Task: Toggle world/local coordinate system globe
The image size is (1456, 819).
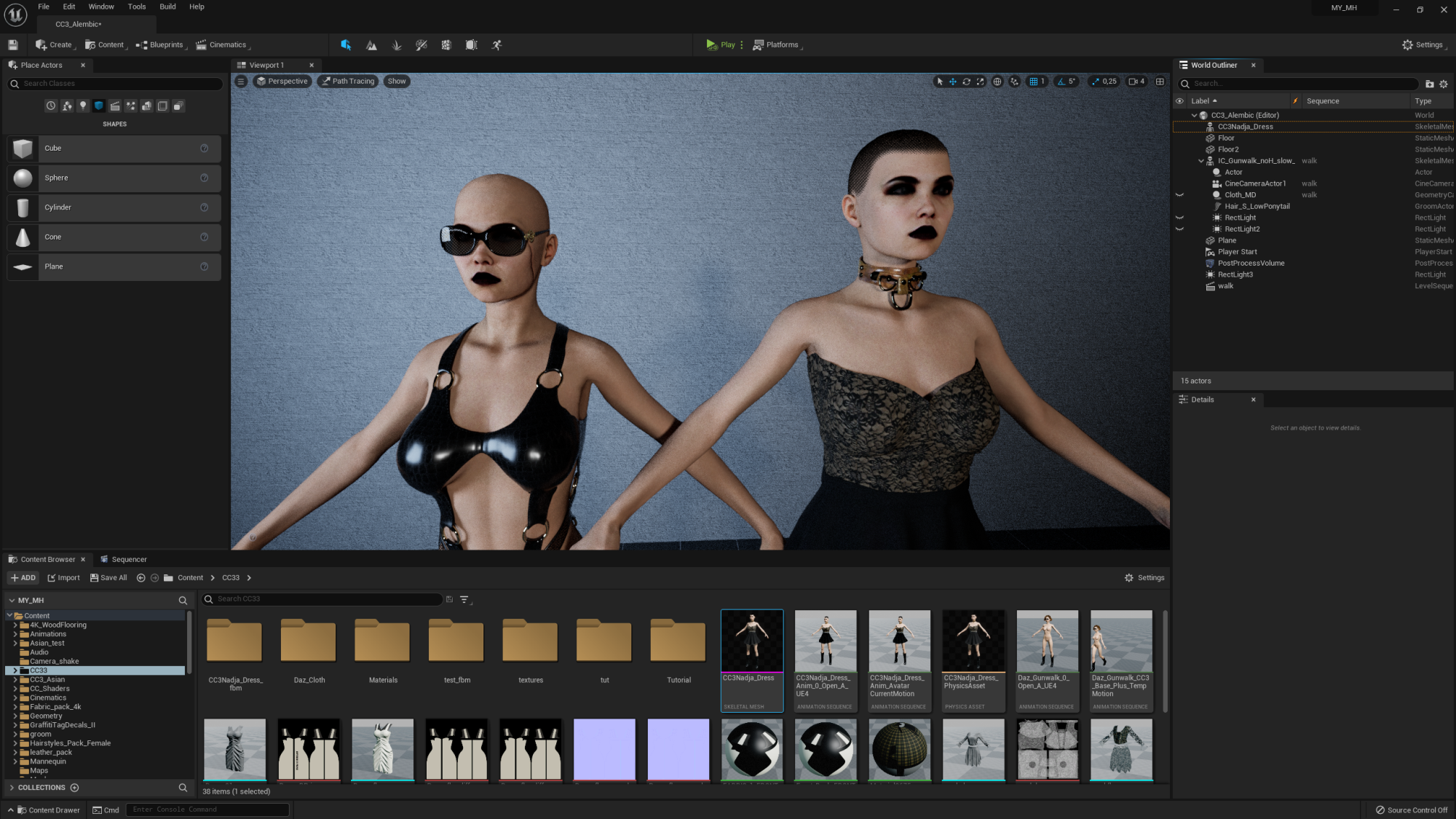Action: pyautogui.click(x=997, y=82)
